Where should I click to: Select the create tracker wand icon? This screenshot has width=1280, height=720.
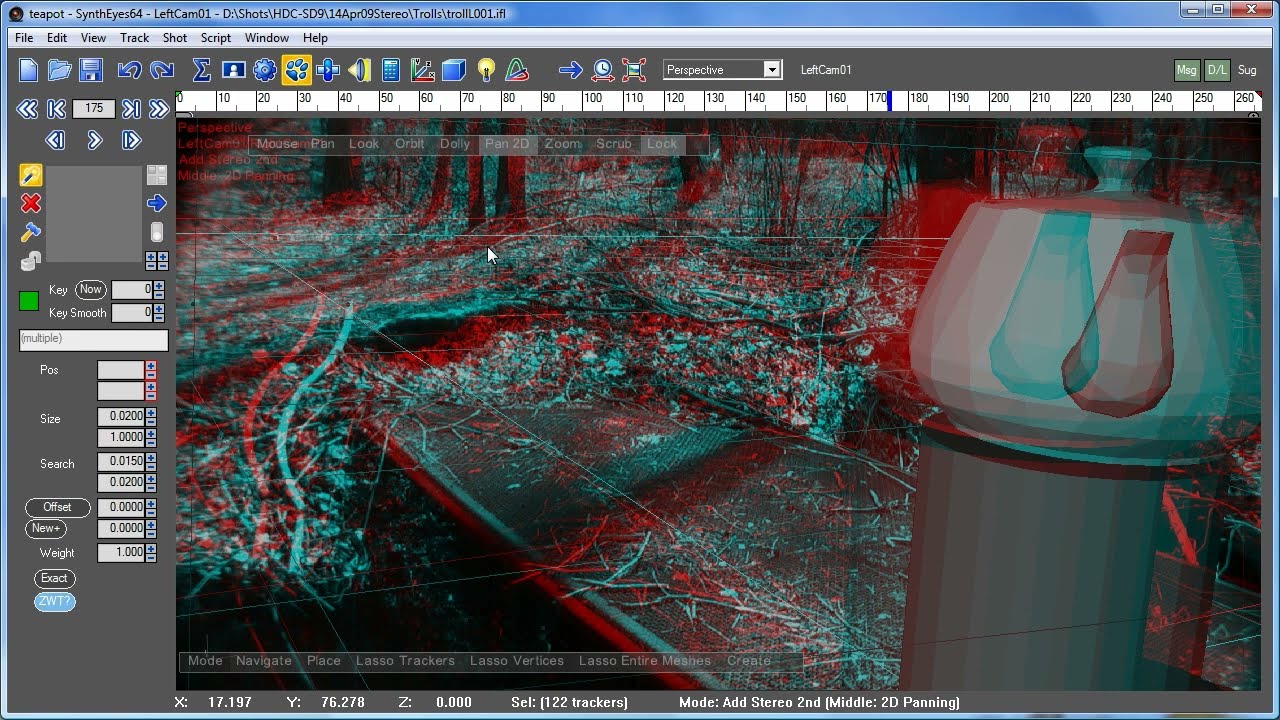point(31,176)
